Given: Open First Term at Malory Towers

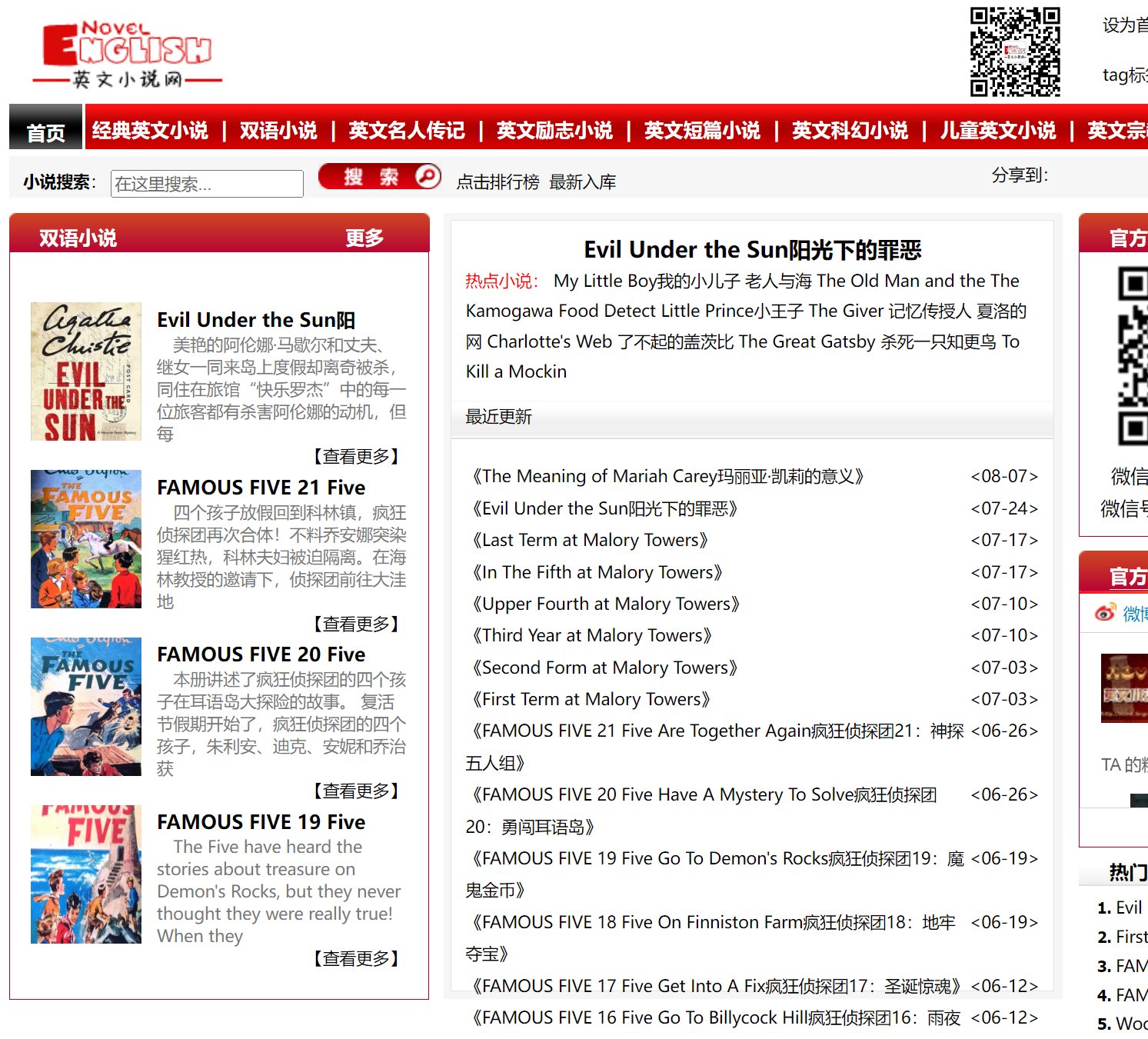Looking at the screenshot, I should 591,700.
